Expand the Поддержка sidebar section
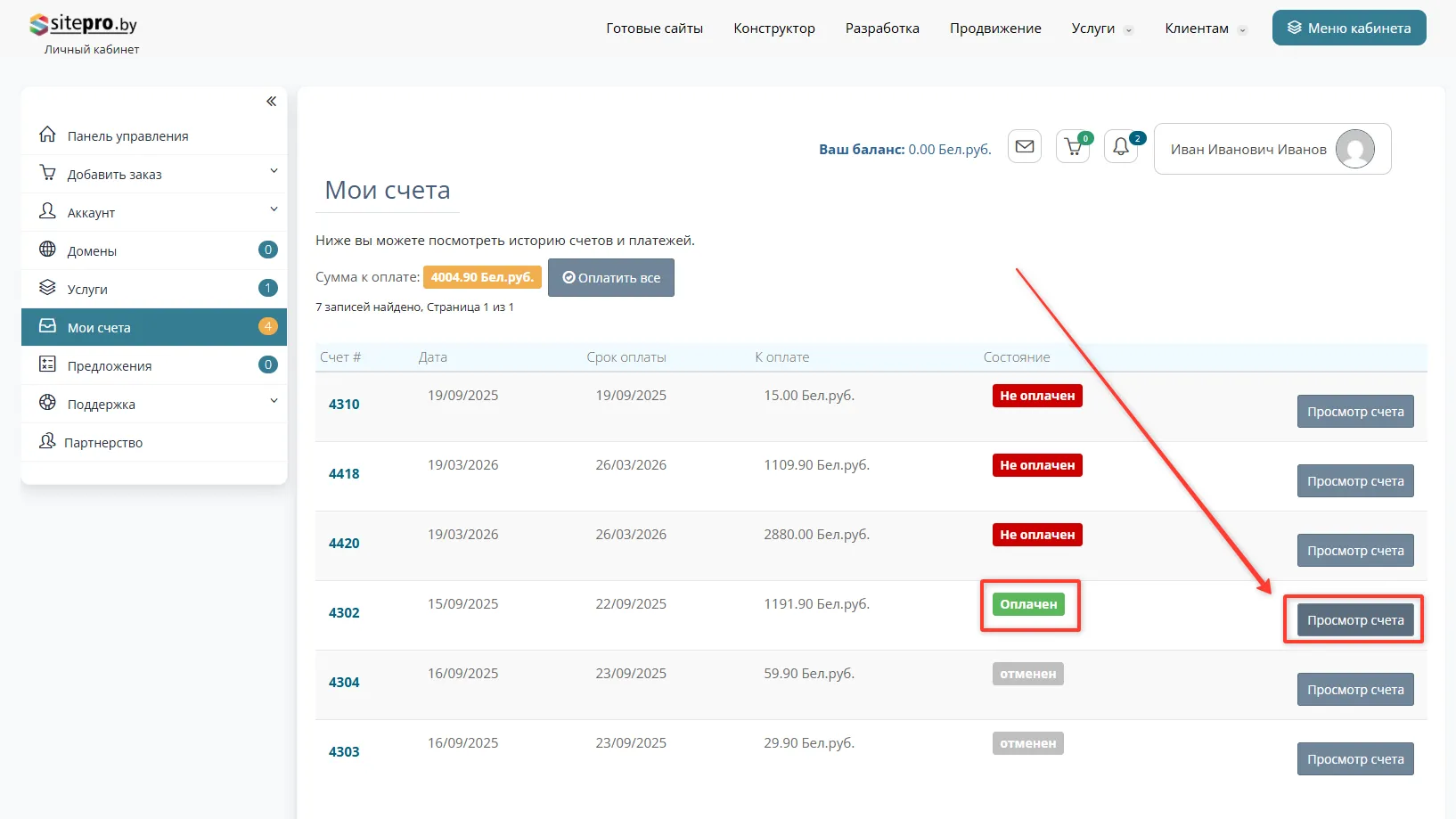 (x=274, y=401)
